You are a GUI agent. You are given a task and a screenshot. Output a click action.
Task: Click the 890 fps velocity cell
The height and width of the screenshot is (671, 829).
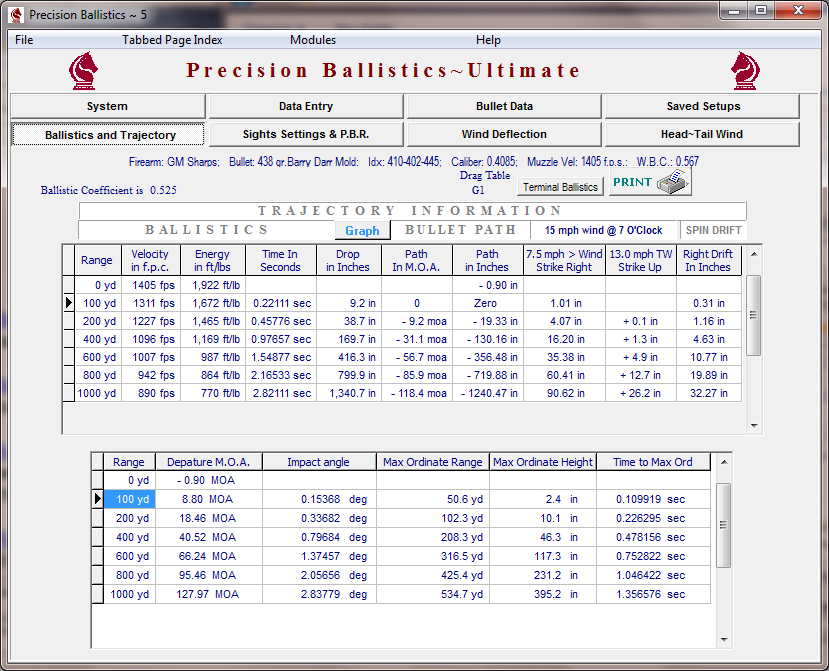(151, 393)
